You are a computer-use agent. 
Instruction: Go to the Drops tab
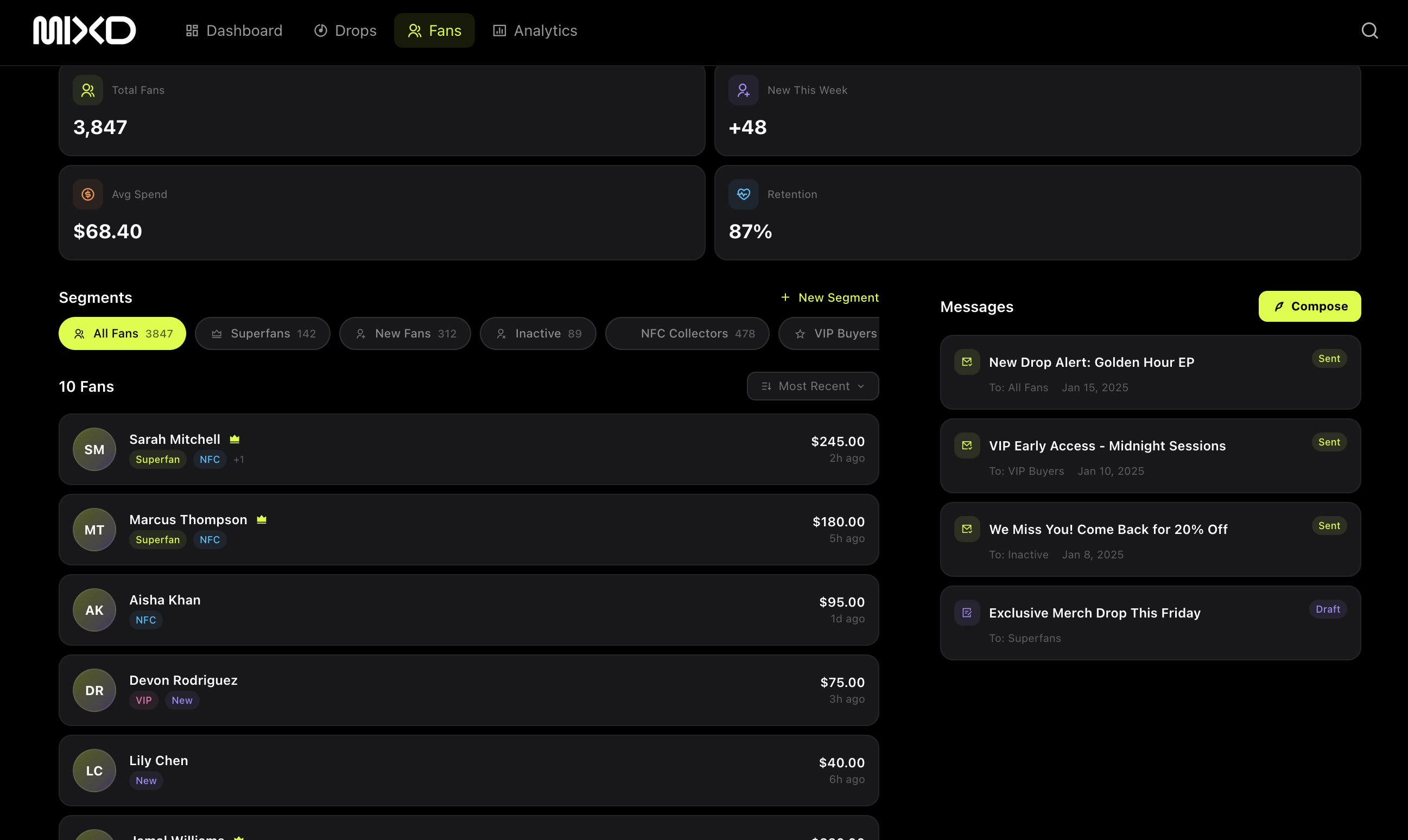click(x=345, y=30)
